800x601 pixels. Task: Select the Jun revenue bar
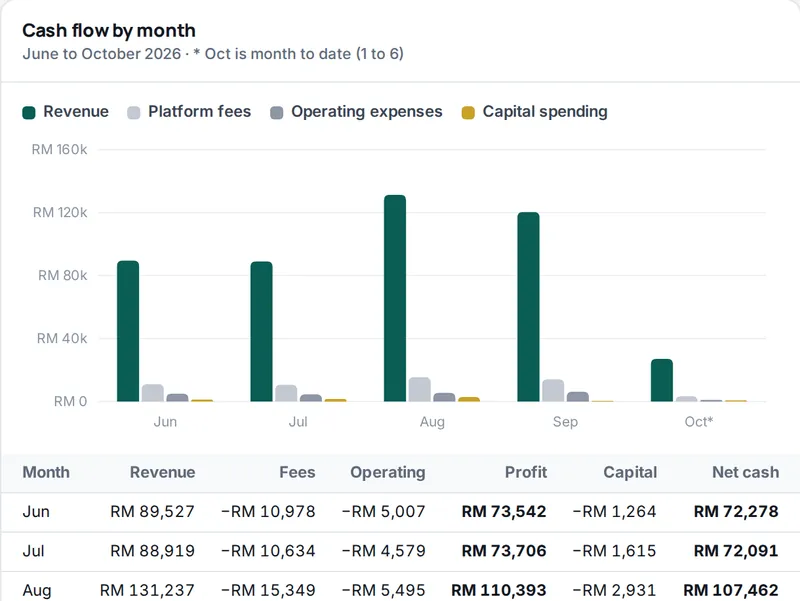coord(128,331)
